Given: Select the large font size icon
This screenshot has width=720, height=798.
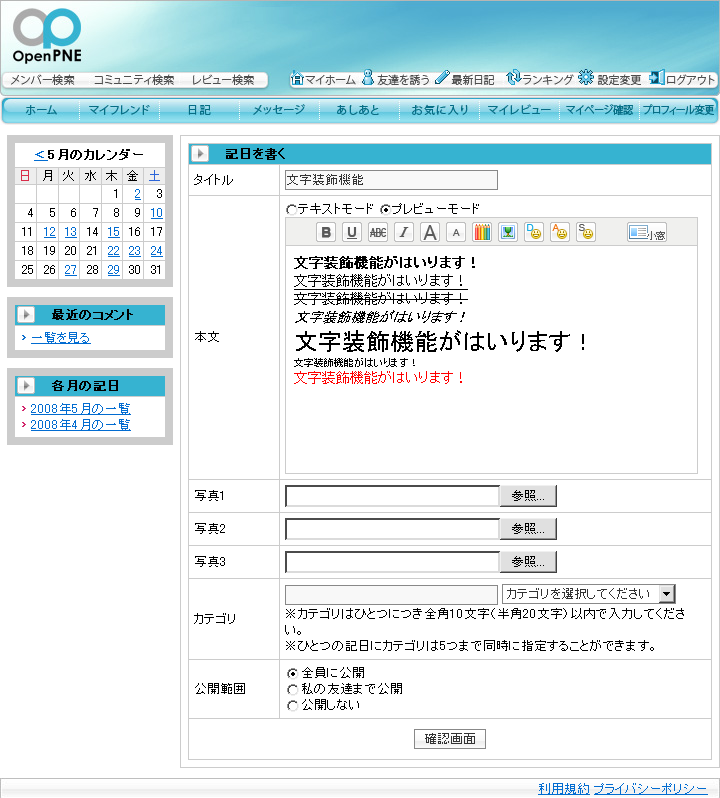Looking at the screenshot, I should coord(430,232).
